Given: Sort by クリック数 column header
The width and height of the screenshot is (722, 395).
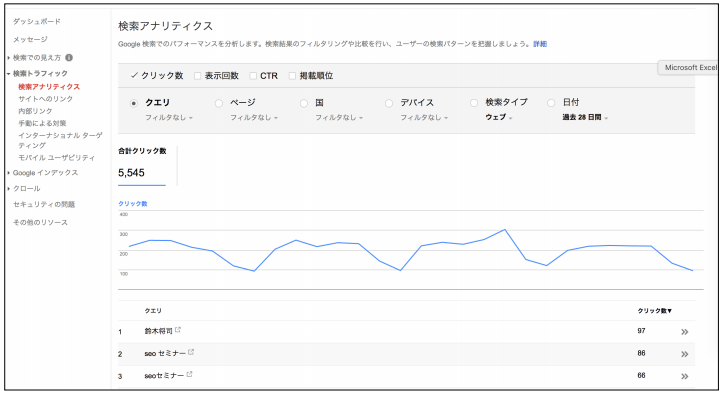Looking at the screenshot, I should point(654,311).
